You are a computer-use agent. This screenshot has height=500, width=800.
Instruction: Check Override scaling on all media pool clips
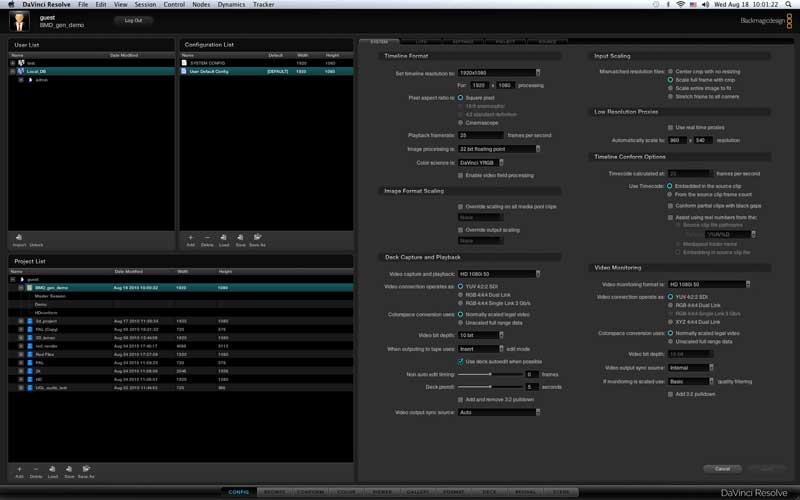pos(460,207)
